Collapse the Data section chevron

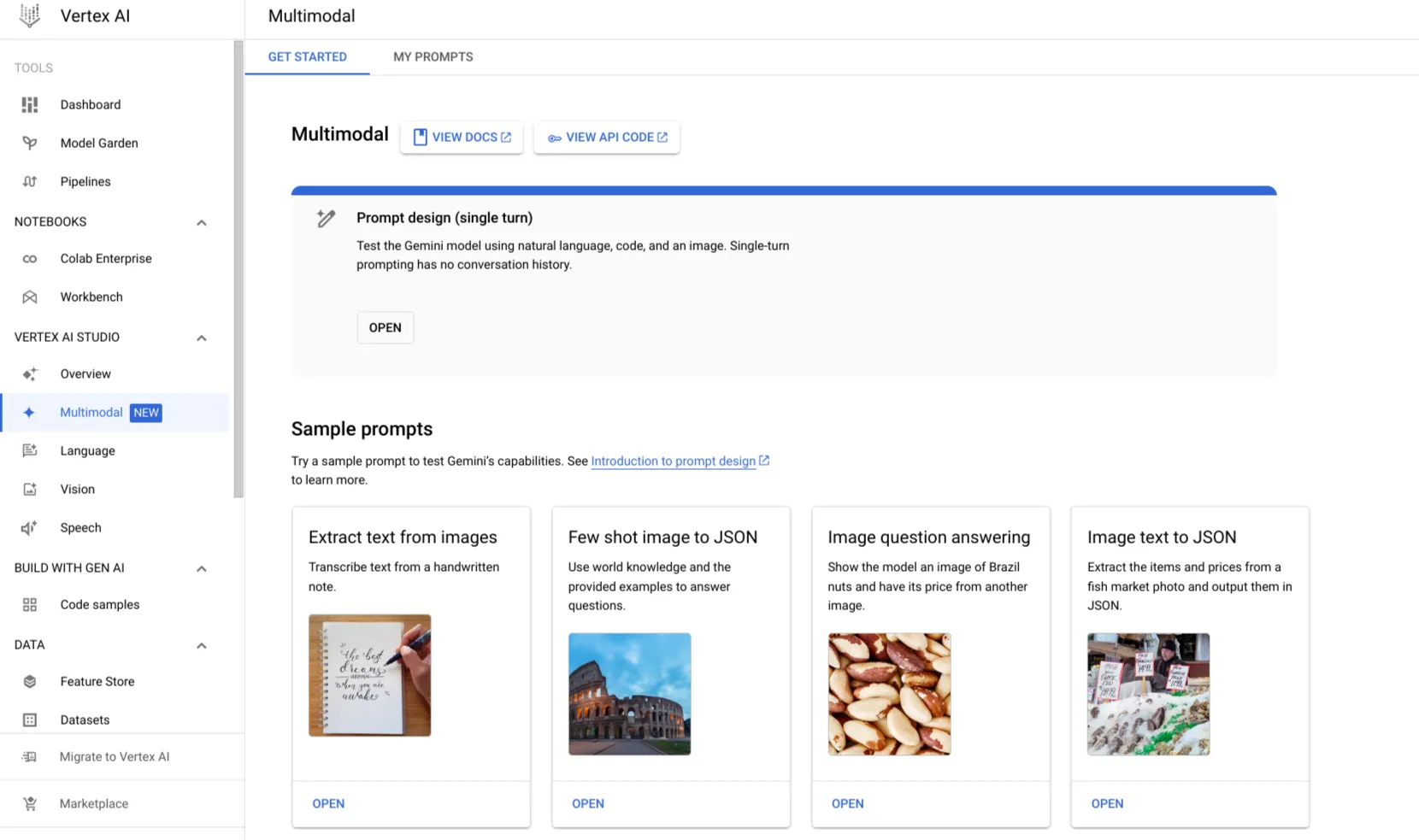coord(202,645)
